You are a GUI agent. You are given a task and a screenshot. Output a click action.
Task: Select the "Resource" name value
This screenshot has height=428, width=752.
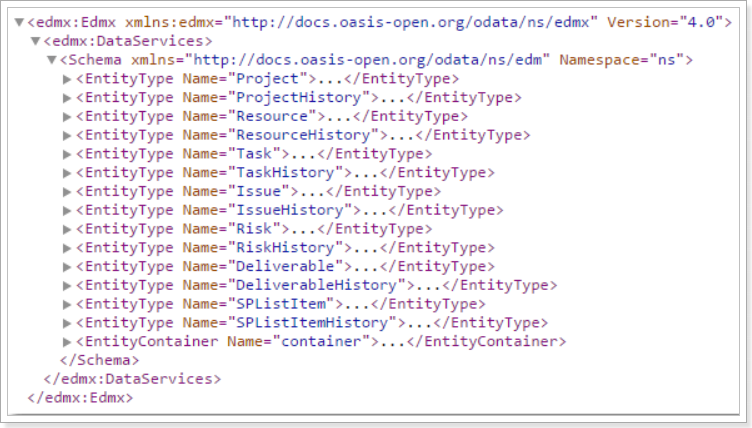click(x=272, y=116)
